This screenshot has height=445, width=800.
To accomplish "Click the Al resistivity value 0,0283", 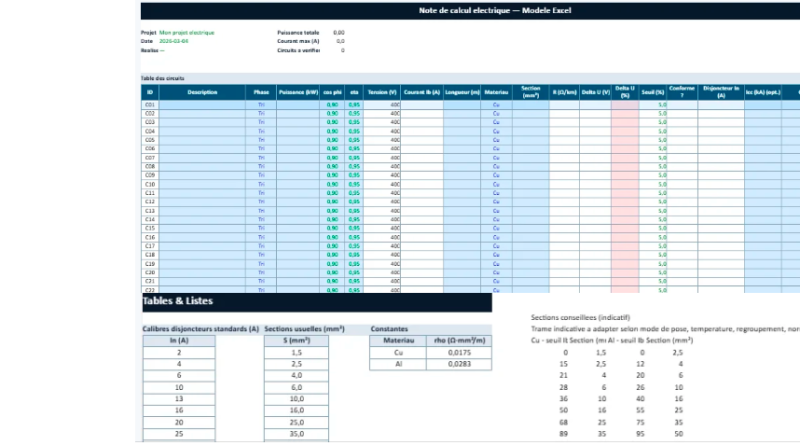I will 459,364.
